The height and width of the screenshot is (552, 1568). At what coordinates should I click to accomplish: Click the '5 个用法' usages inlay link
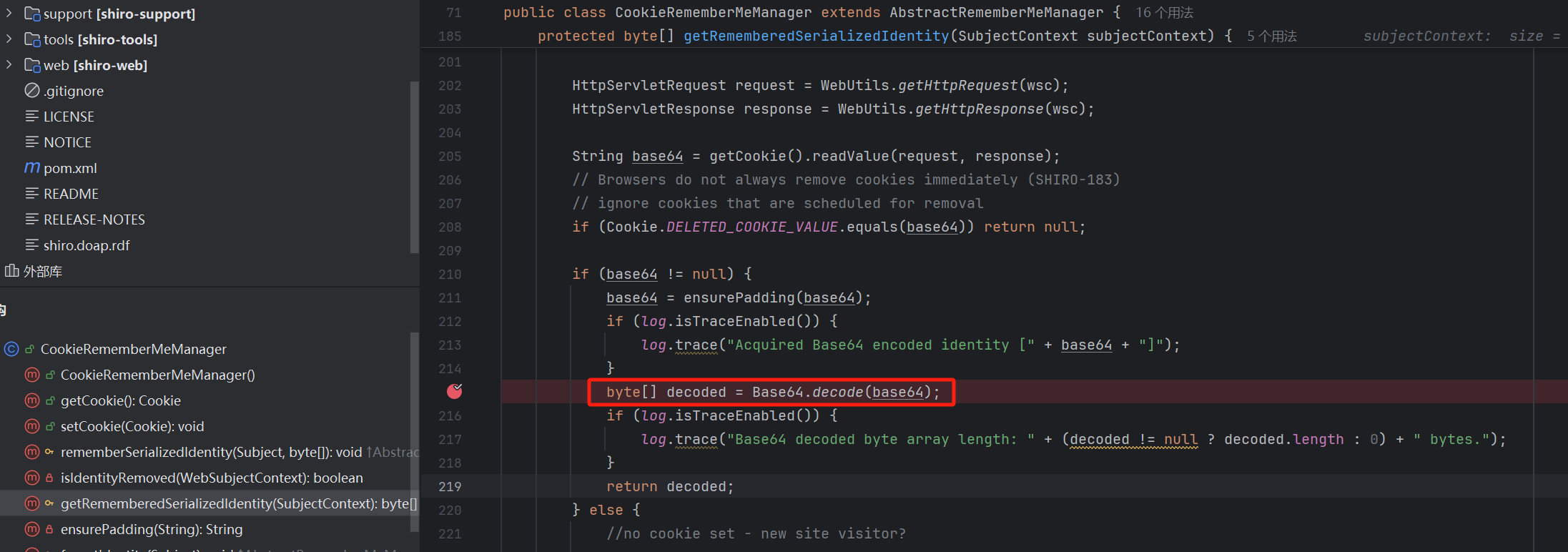point(1271,36)
